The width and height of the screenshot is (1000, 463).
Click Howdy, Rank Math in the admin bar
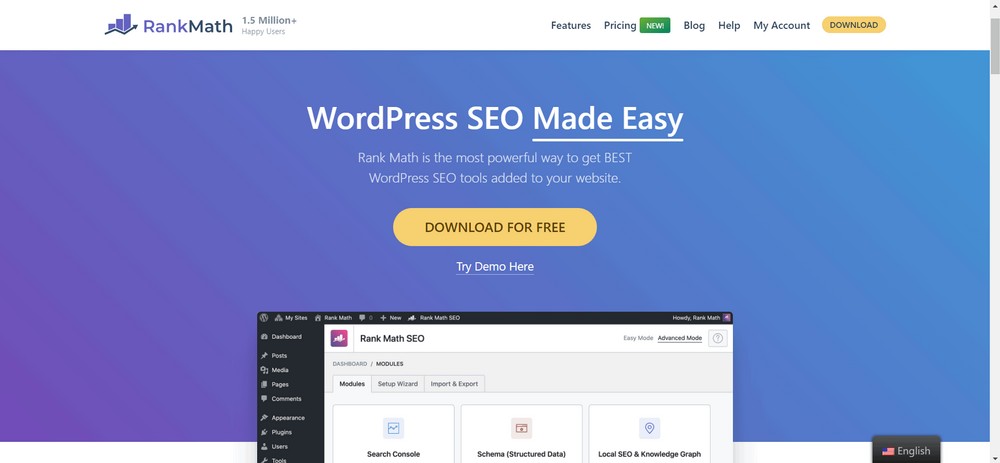click(x=696, y=318)
